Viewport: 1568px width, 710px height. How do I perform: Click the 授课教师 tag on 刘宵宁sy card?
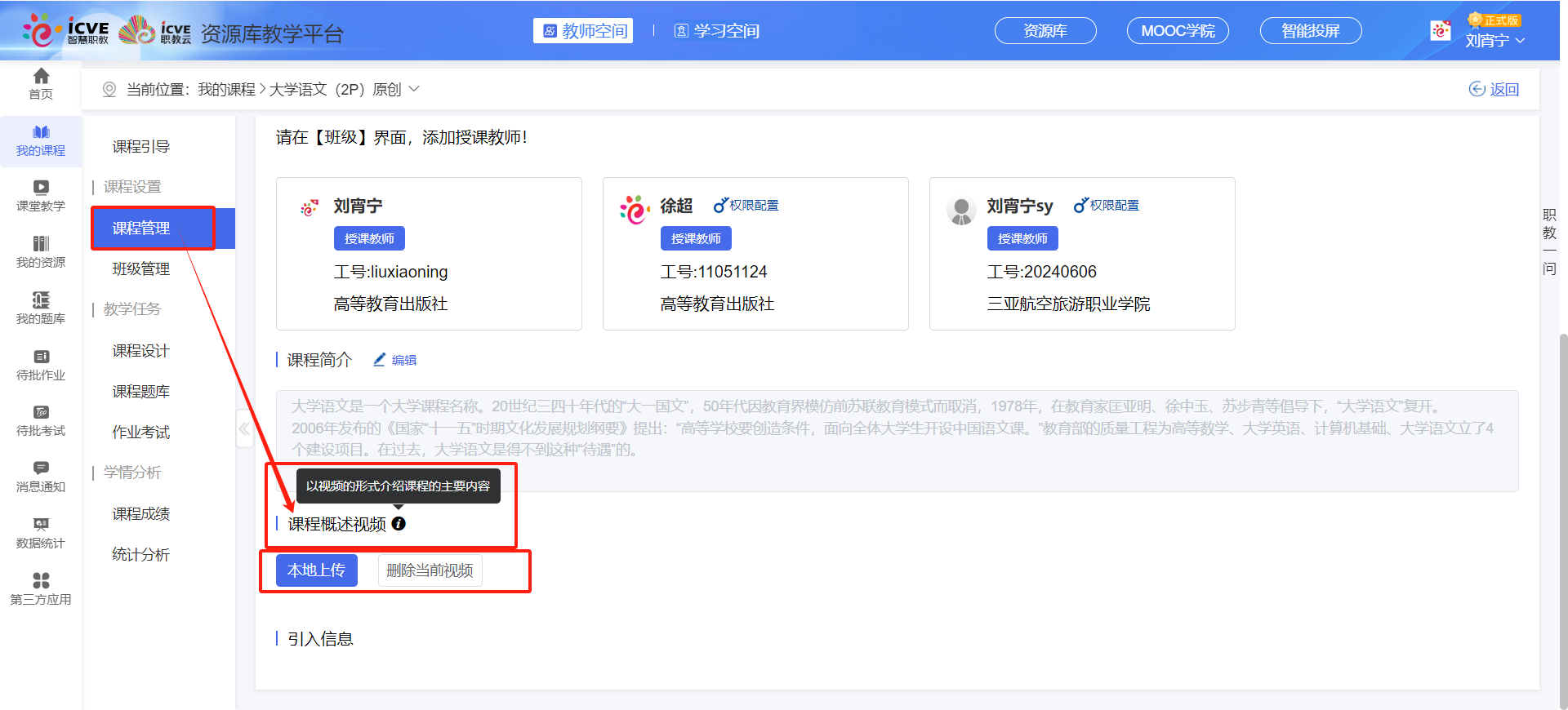[1022, 238]
